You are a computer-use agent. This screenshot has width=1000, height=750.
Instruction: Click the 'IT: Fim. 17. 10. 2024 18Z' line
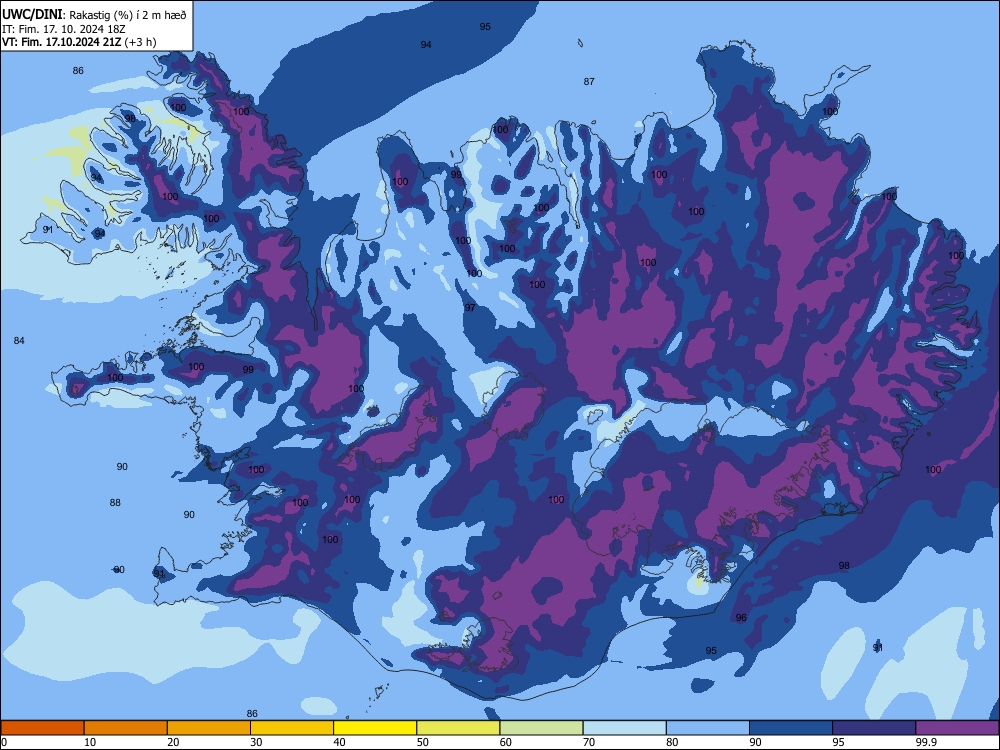pos(64,29)
